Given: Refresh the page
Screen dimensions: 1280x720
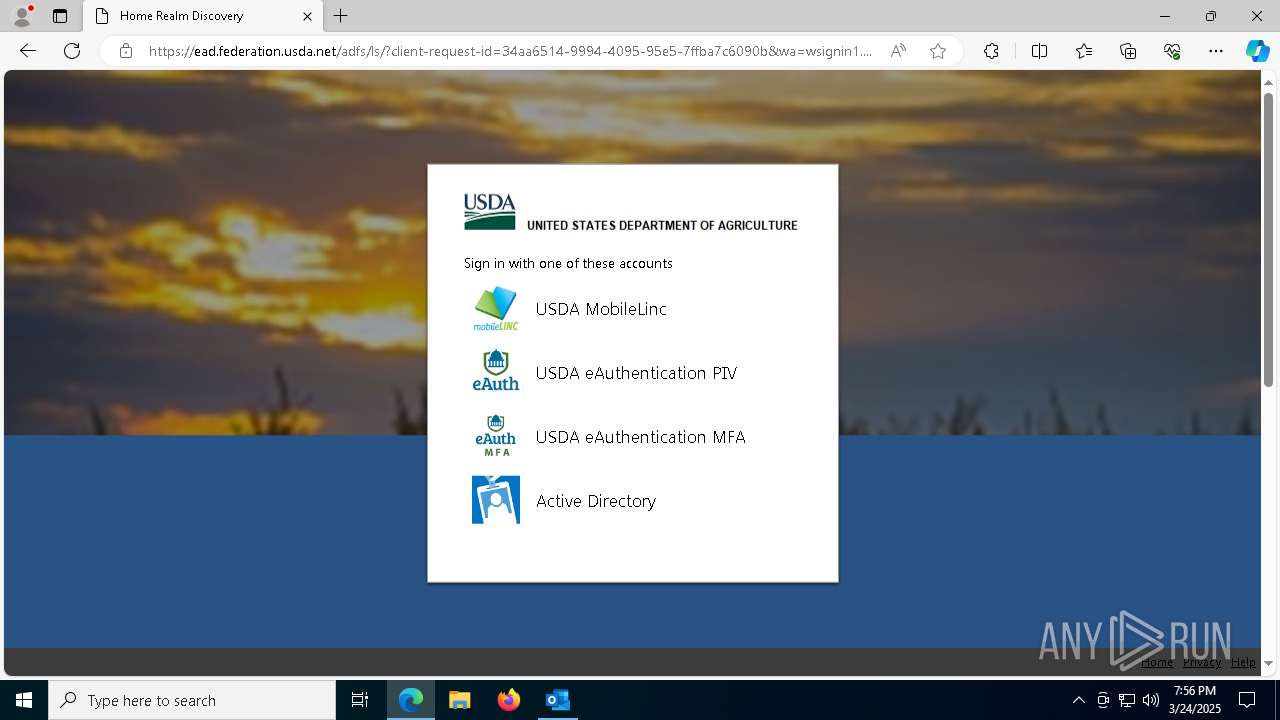Looking at the screenshot, I should point(72,51).
